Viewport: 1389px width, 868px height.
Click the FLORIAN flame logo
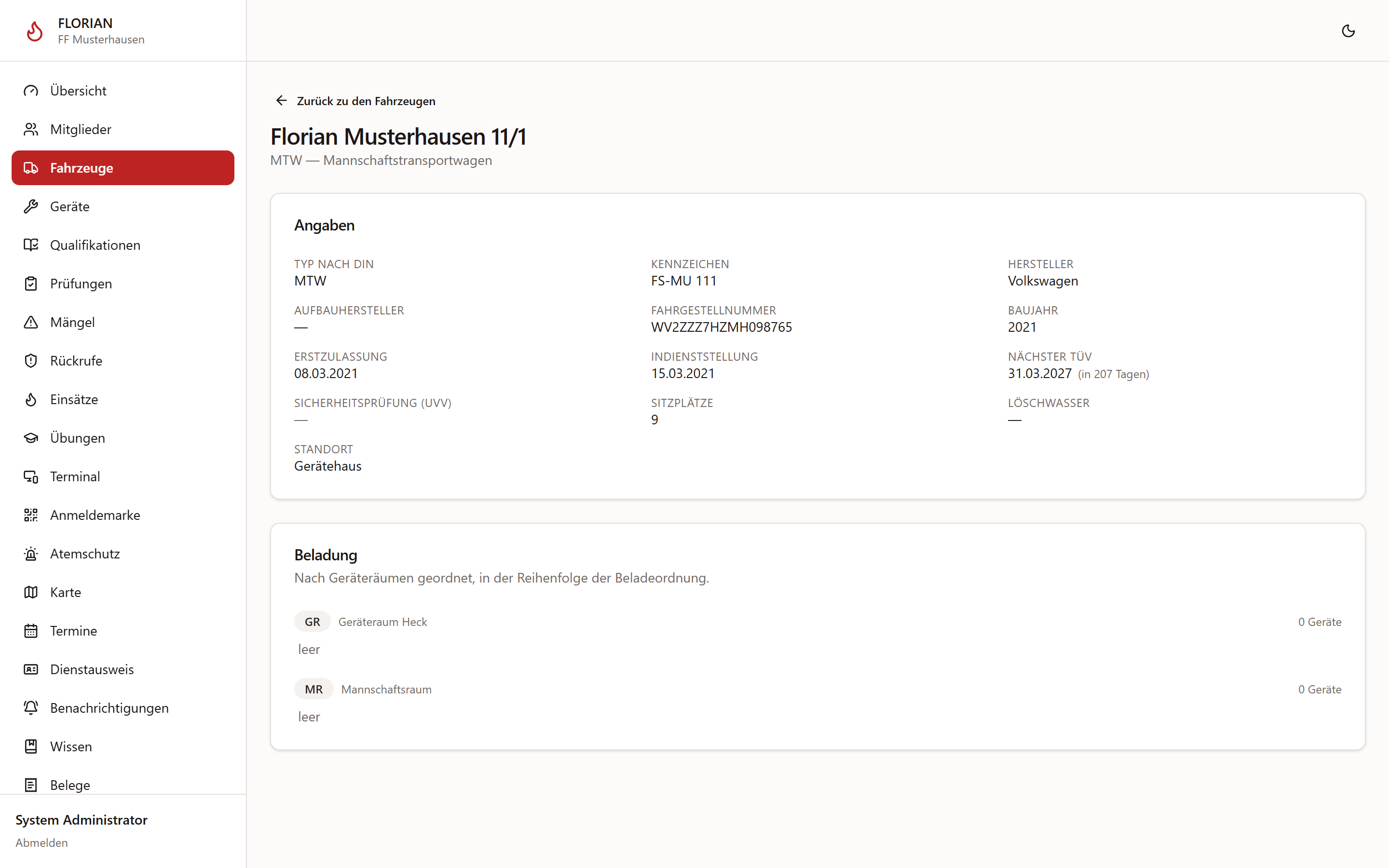pos(34,31)
